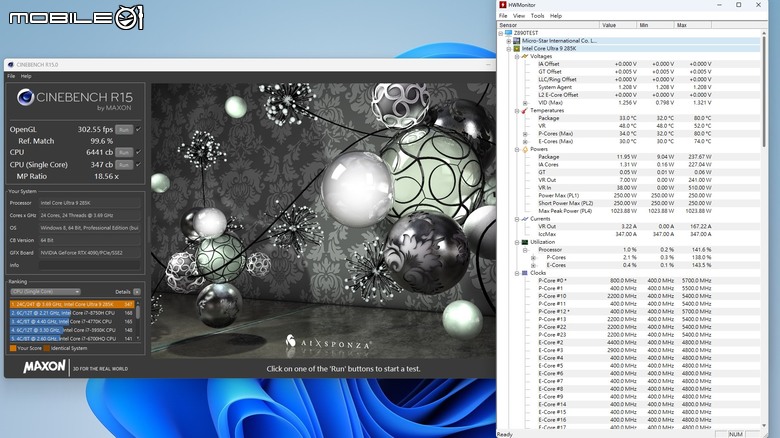Screen dimensions: 780x438
Task: Select ranking entry Core i7-3930K CPU
Action: 72,330
